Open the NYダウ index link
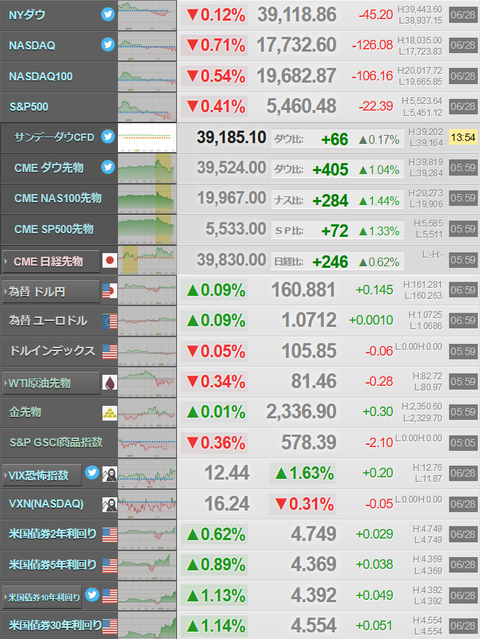 (x=27, y=15)
